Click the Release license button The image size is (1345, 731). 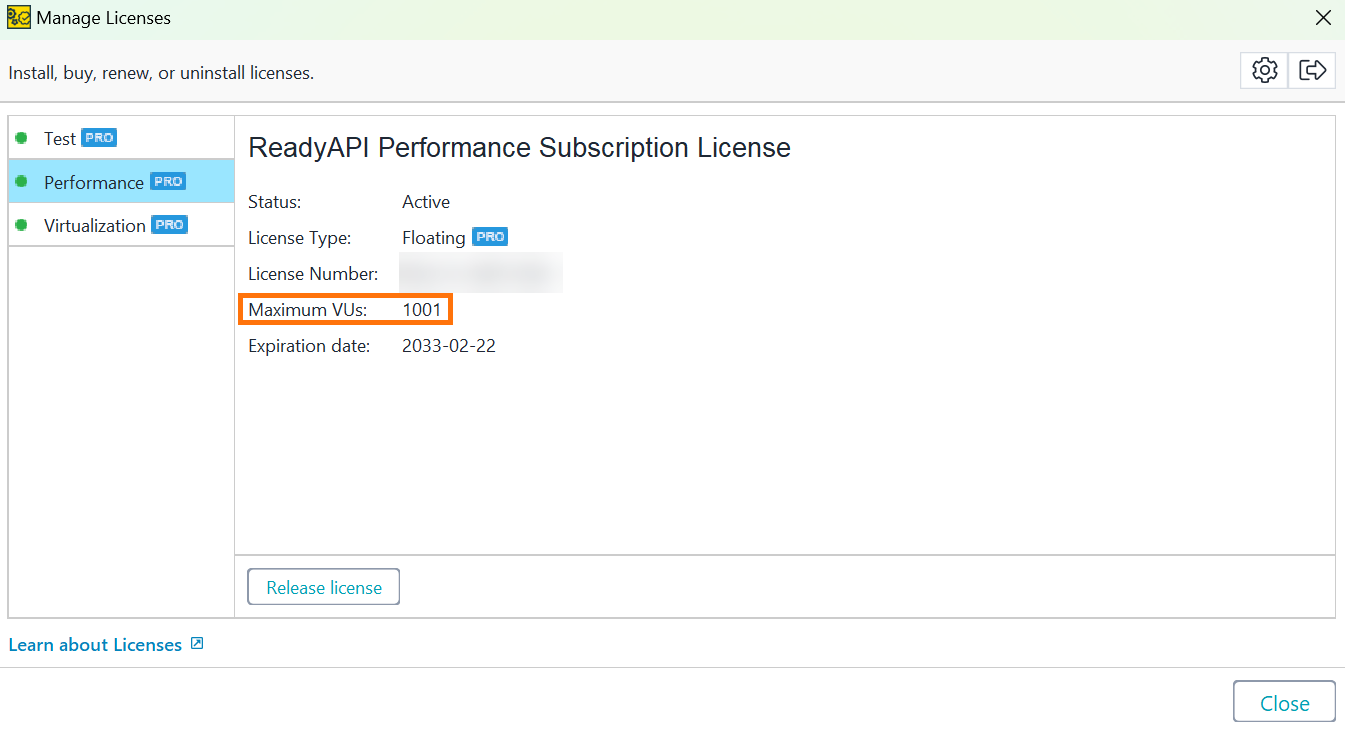323,587
